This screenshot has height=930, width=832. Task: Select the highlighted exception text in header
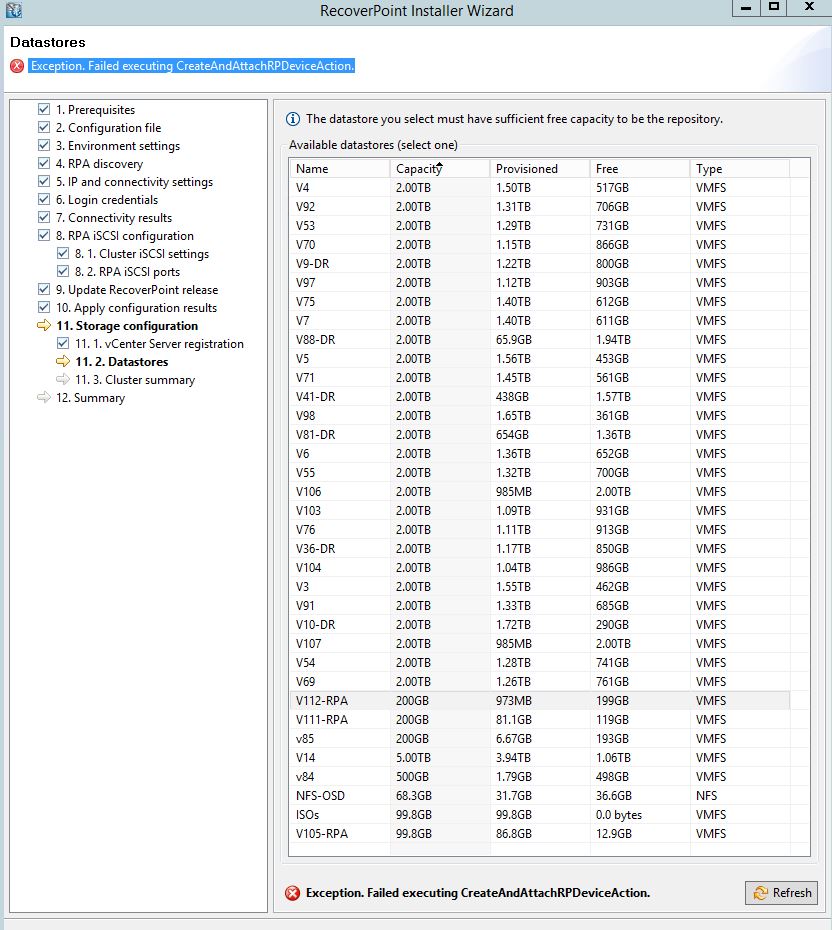[192, 66]
